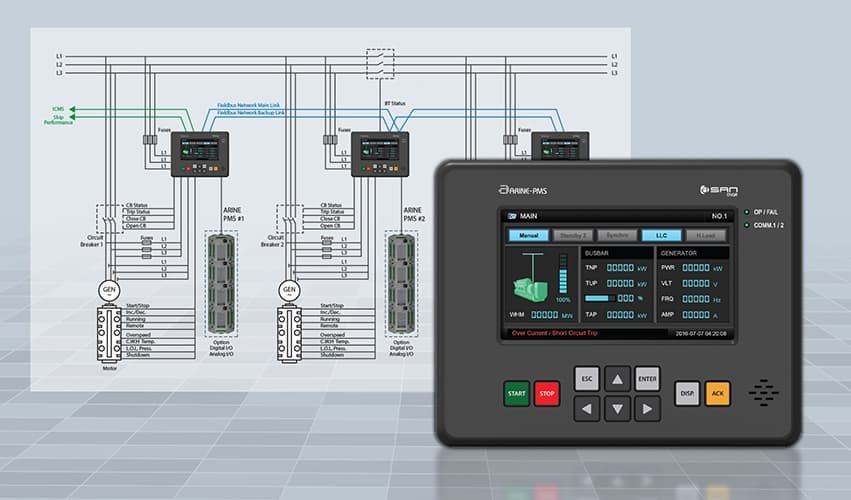The width and height of the screenshot is (851, 500).
Task: Click the Circuit Breaker 1 caption
Action: [x=91, y=241]
